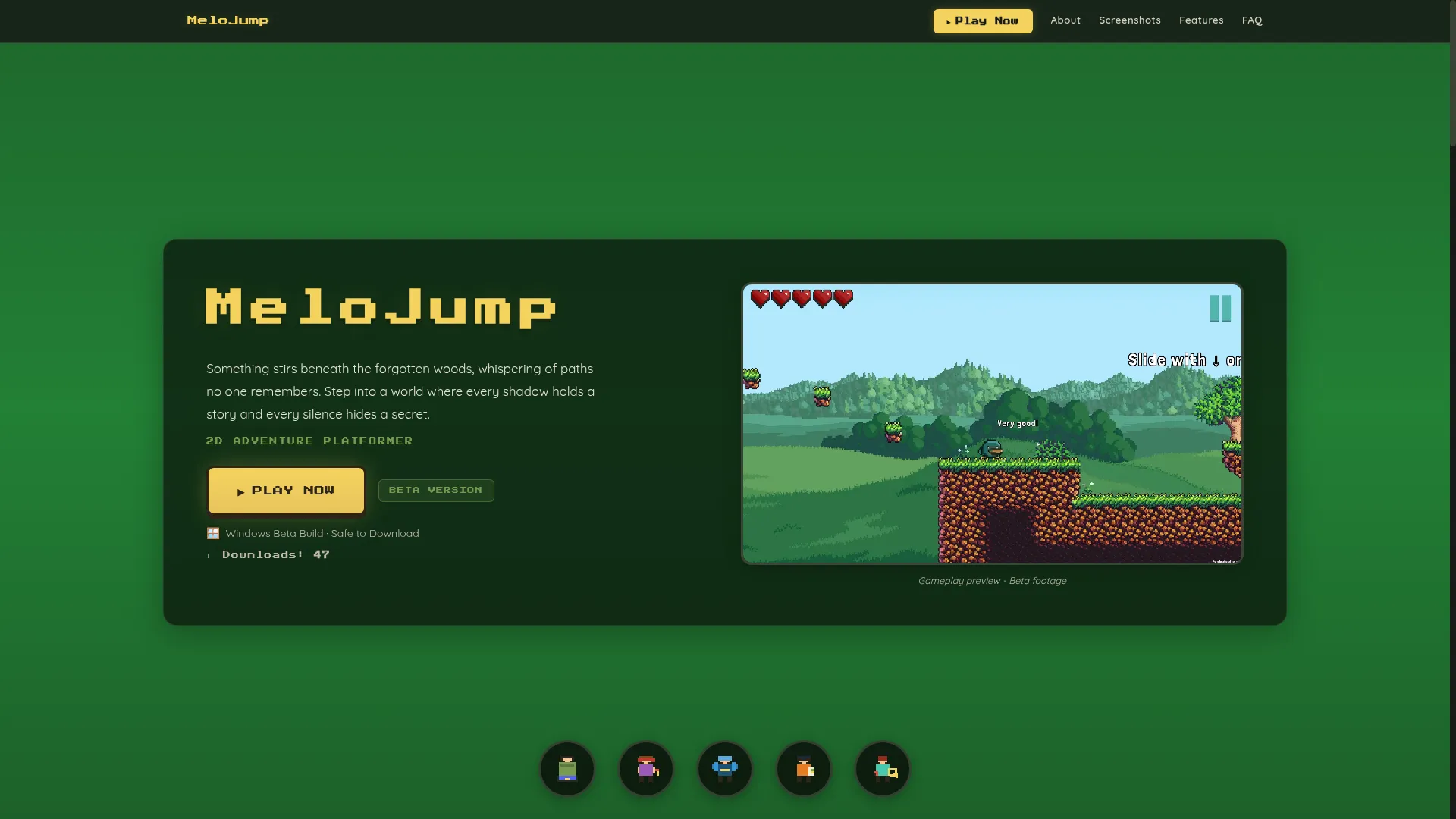Click the Windows Beta Build · Safe to Download text

pos(322,534)
